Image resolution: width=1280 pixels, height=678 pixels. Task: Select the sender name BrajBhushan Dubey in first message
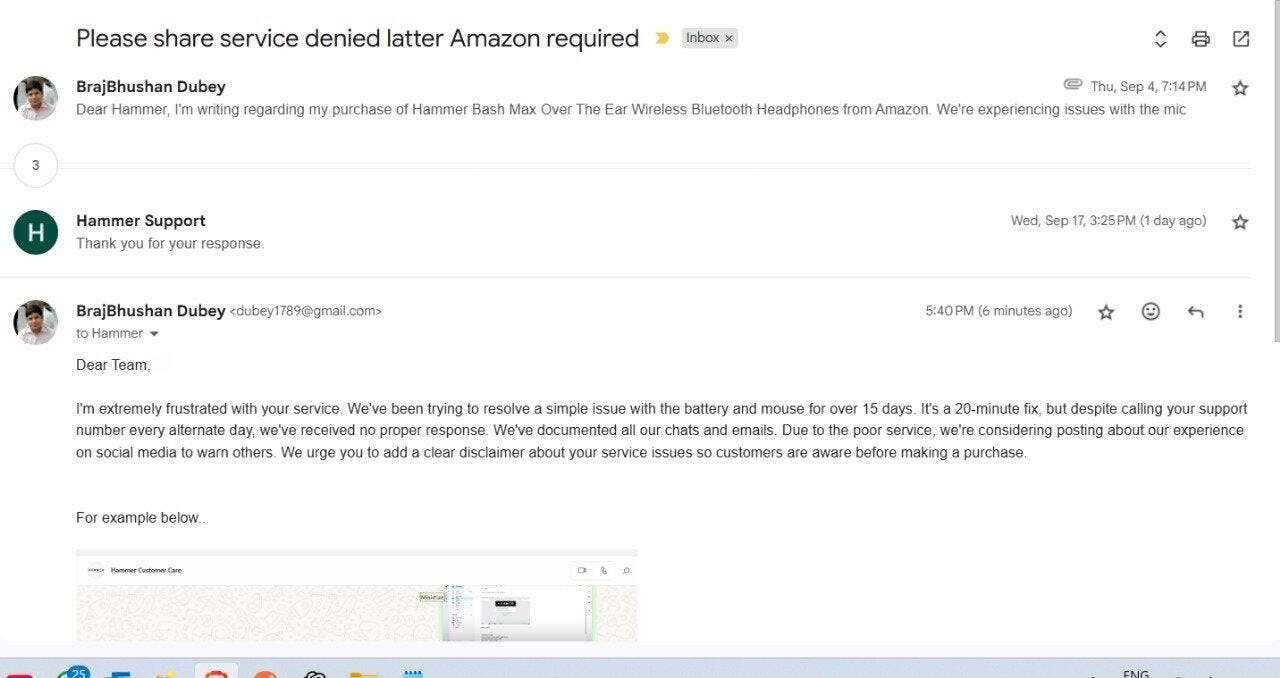point(151,87)
